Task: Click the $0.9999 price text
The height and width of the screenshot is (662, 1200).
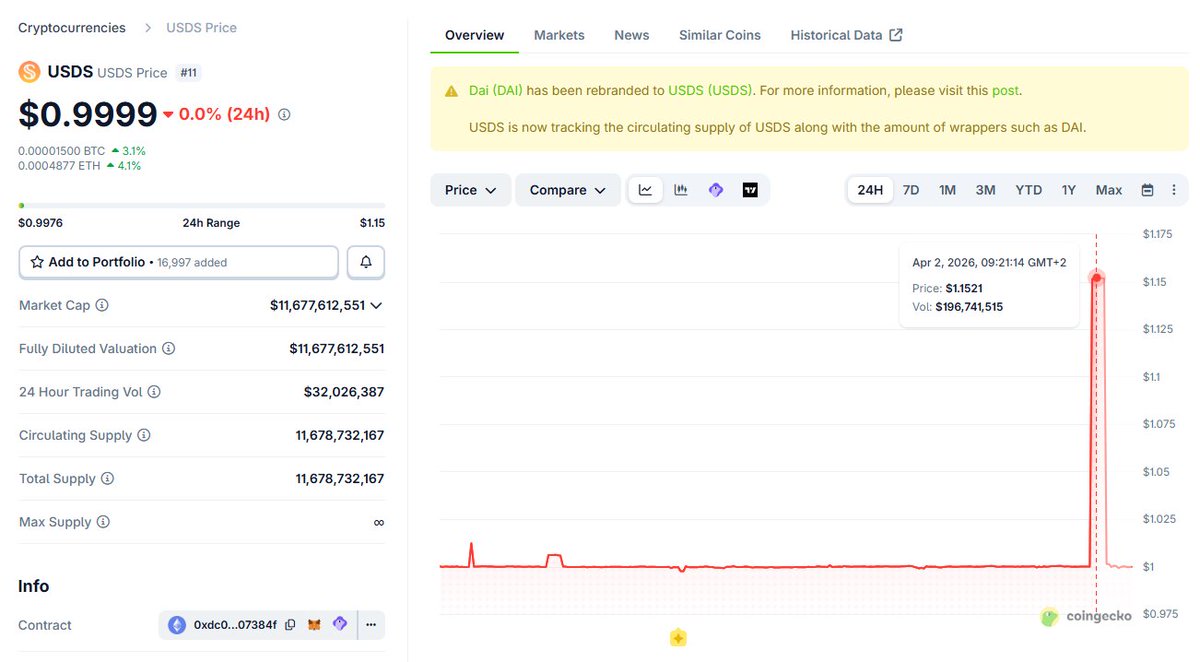Action: tap(88, 115)
